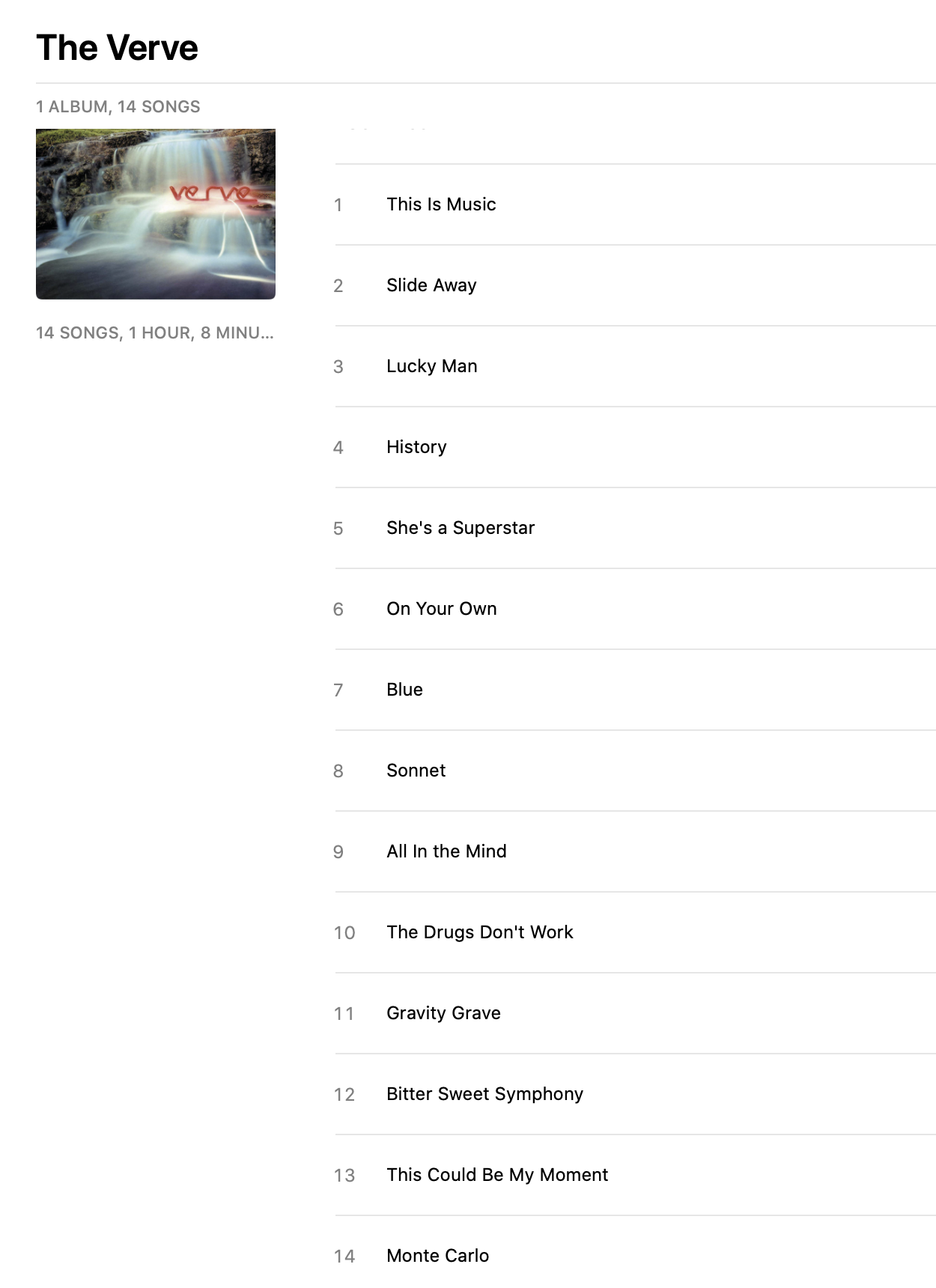Click the truncated 14 songs duration text
This screenshot has height=1288, width=936.
155,332
